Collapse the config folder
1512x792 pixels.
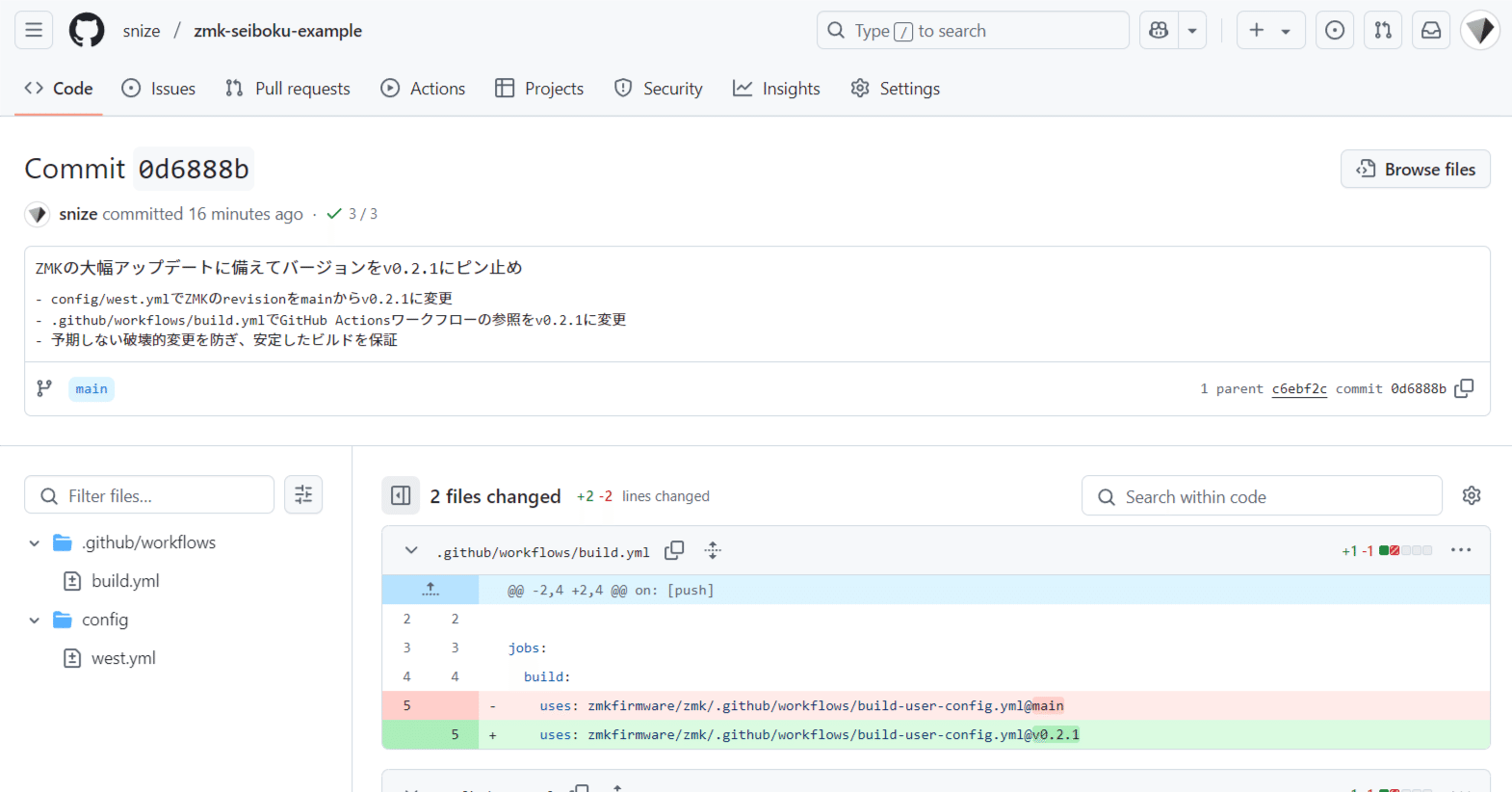(35, 620)
